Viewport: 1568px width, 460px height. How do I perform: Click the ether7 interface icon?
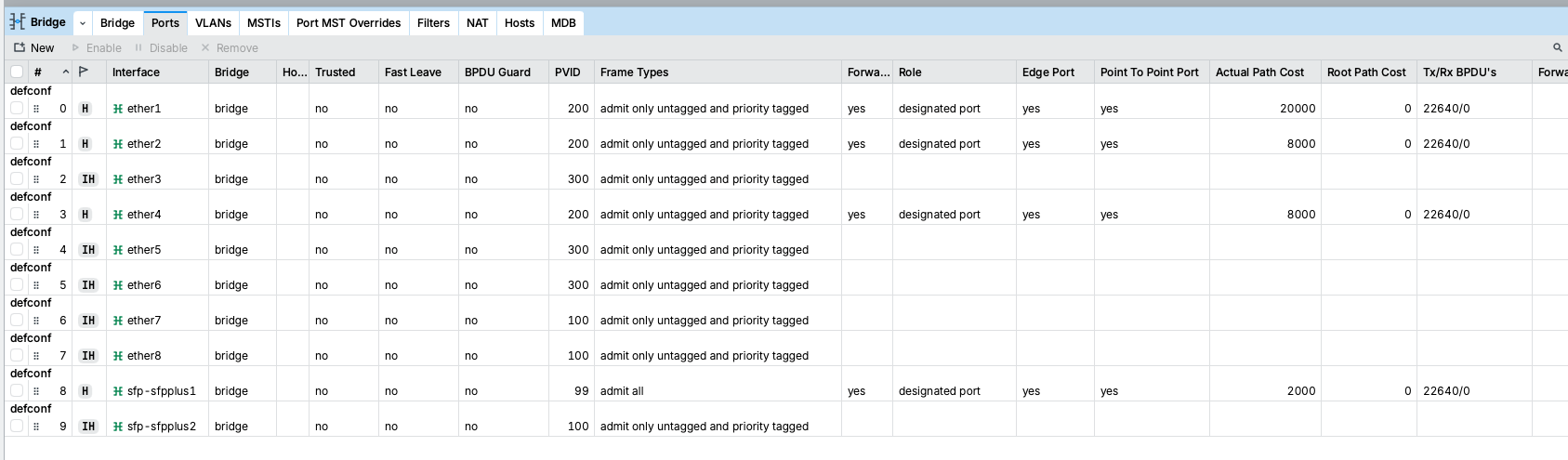118,321
